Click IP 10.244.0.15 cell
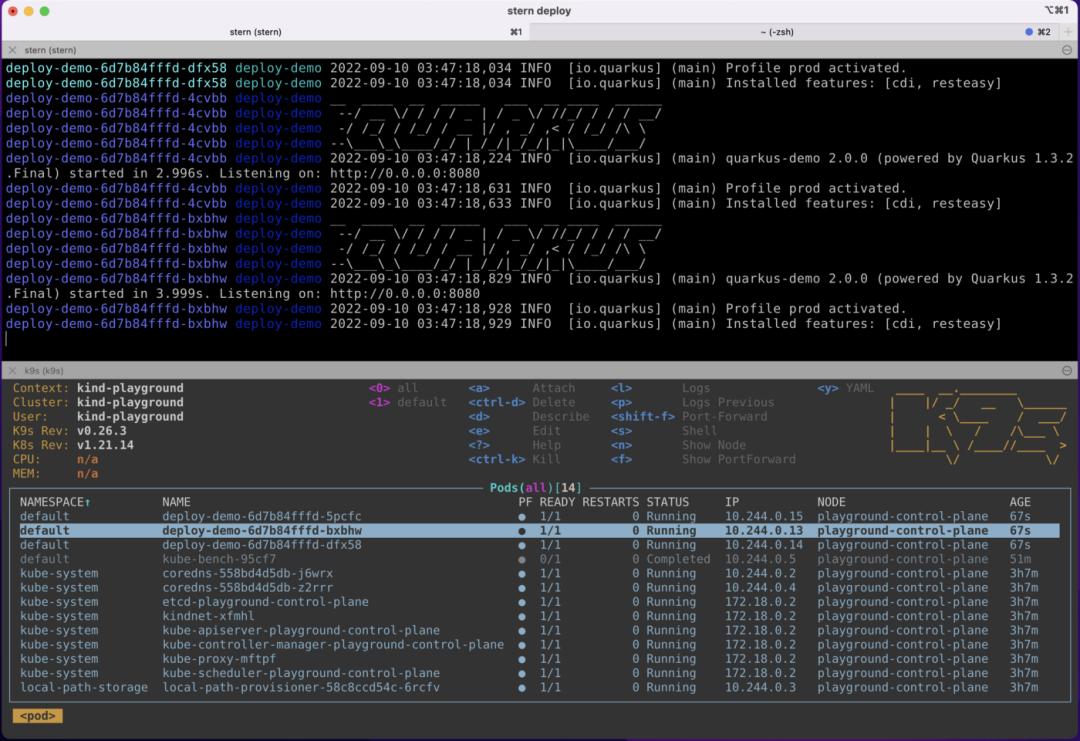The height and width of the screenshot is (741, 1080). pos(764,516)
